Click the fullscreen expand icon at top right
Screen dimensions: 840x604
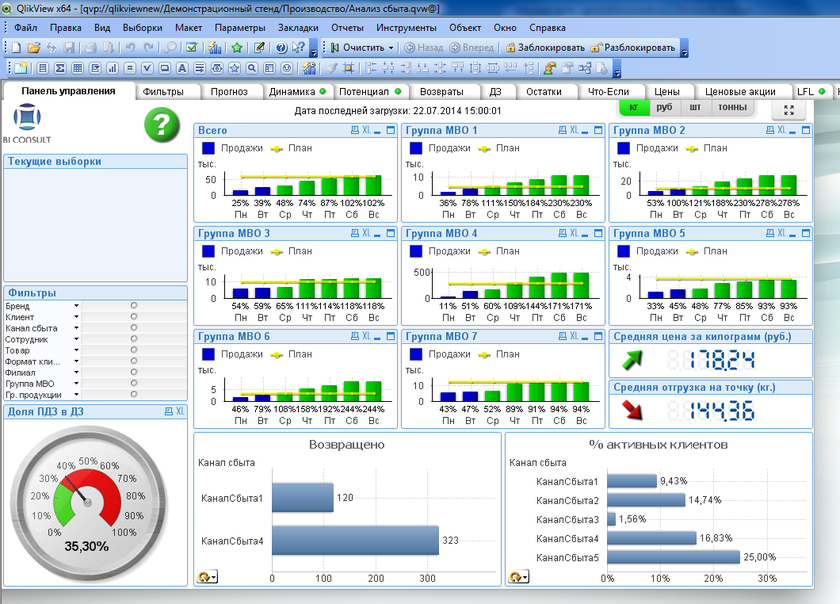tap(789, 111)
